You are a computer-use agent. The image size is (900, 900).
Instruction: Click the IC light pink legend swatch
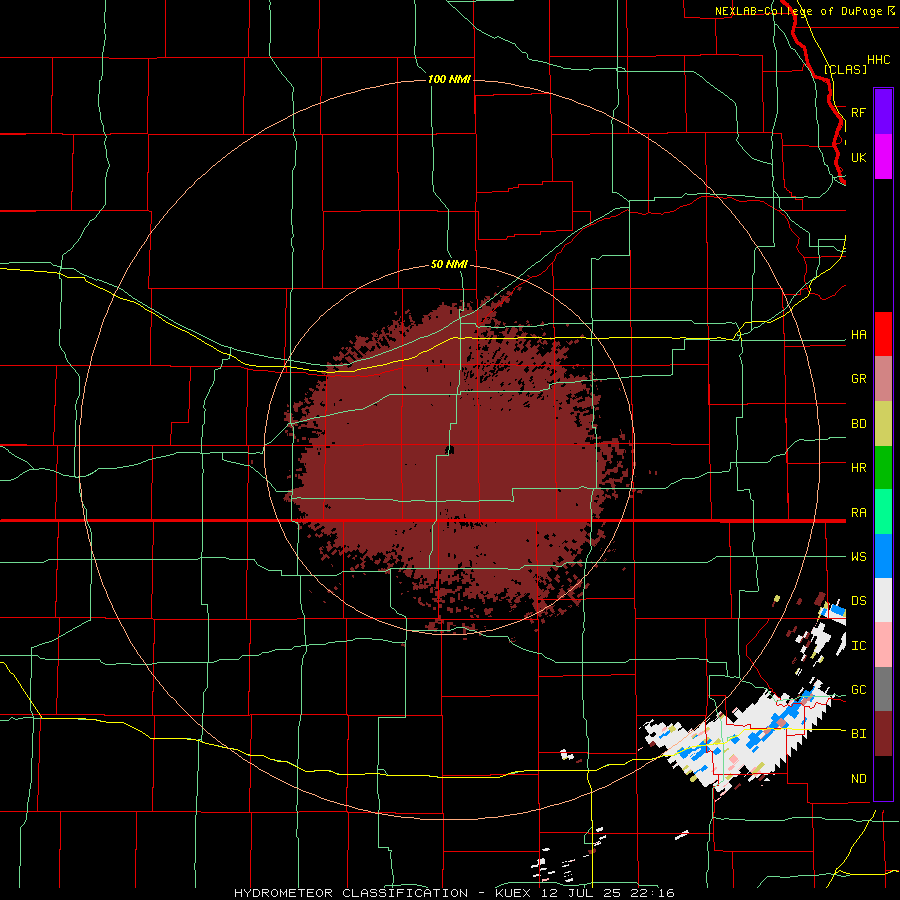(x=883, y=645)
